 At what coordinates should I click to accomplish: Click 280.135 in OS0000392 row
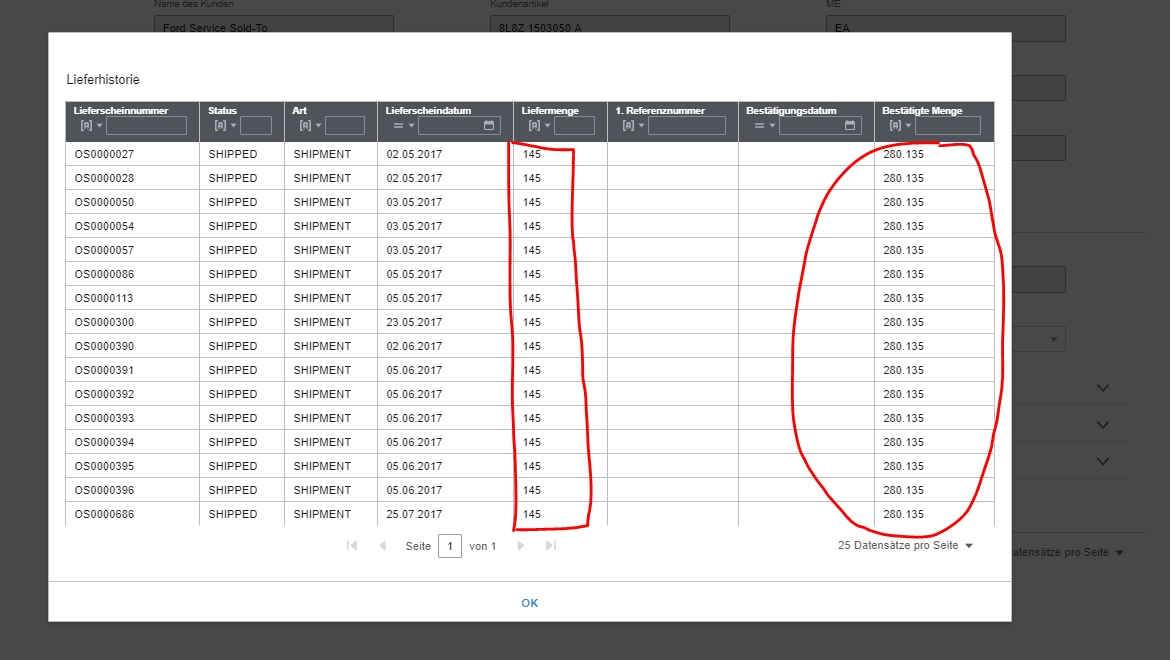[904, 394]
